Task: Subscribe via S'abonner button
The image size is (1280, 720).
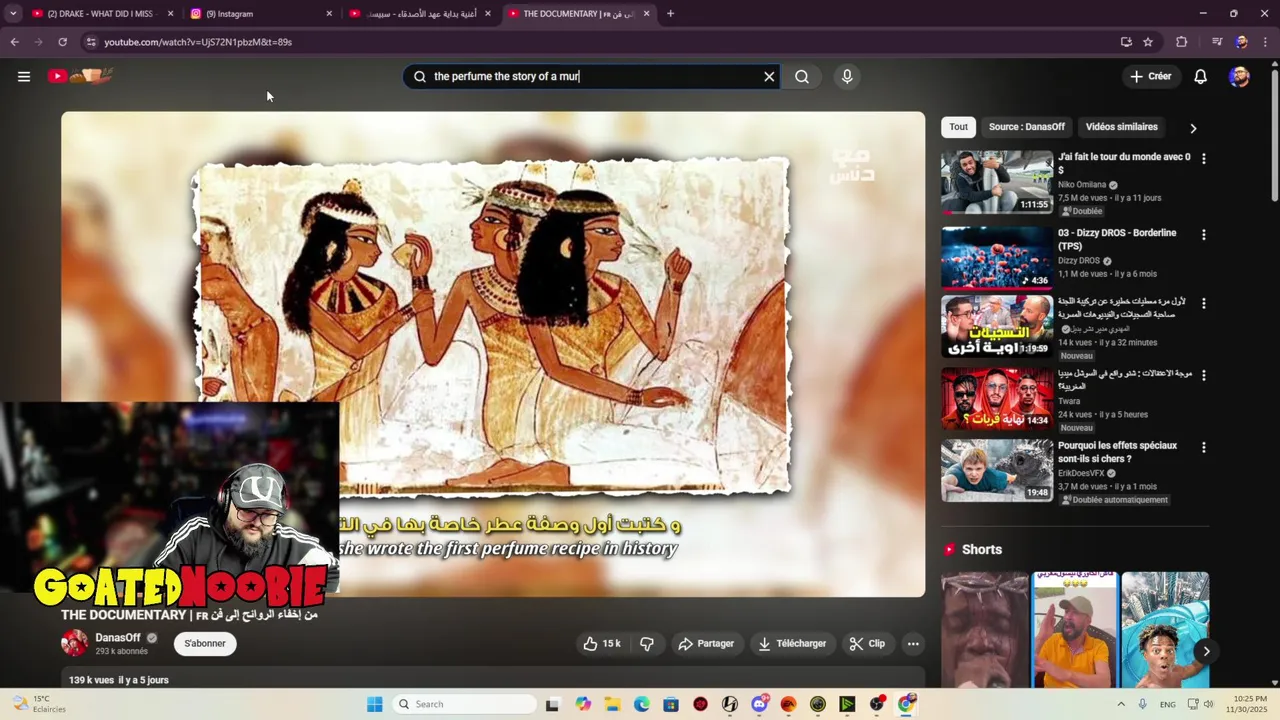Action: click(205, 643)
